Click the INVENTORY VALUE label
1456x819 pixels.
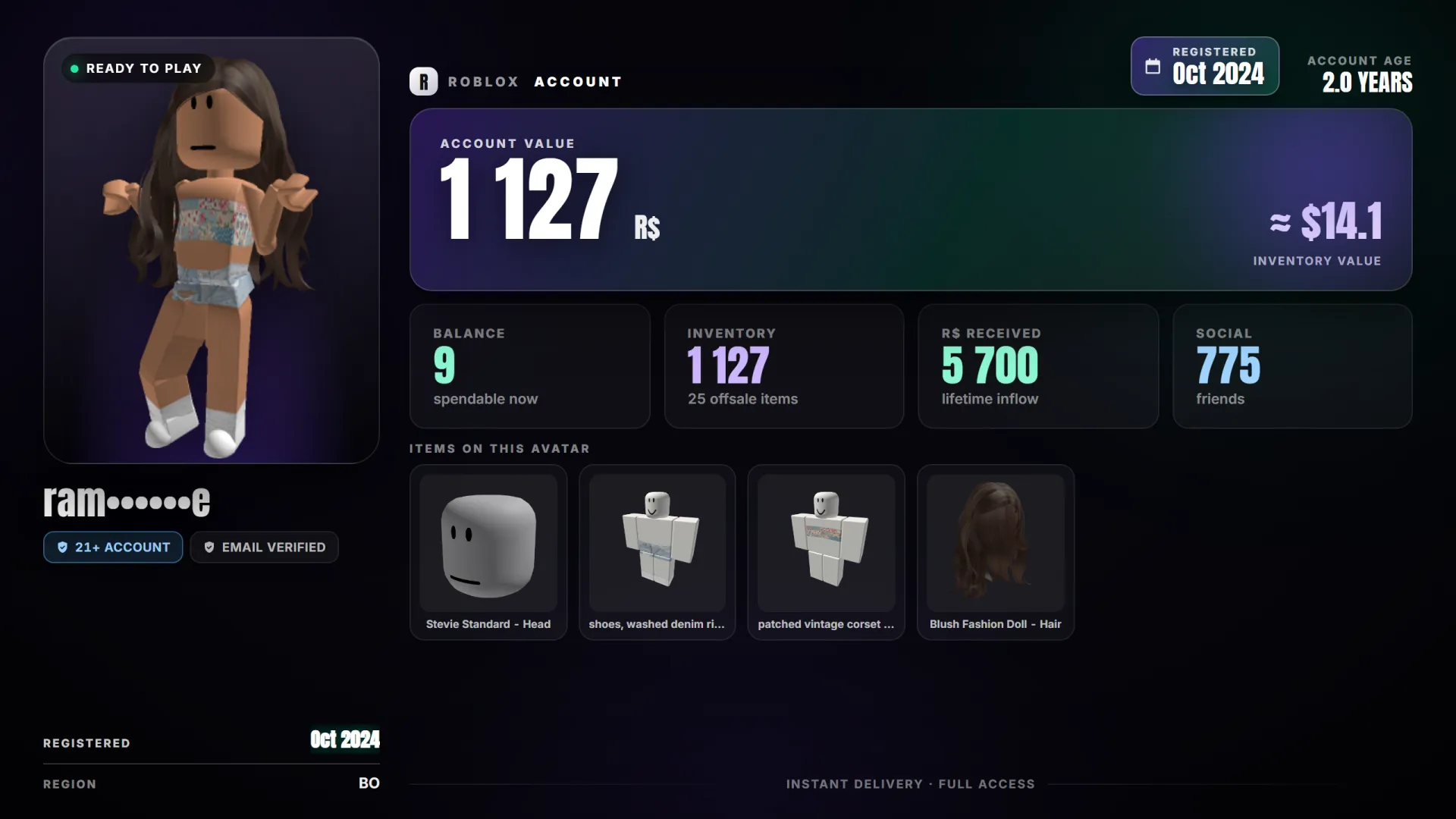1316,261
